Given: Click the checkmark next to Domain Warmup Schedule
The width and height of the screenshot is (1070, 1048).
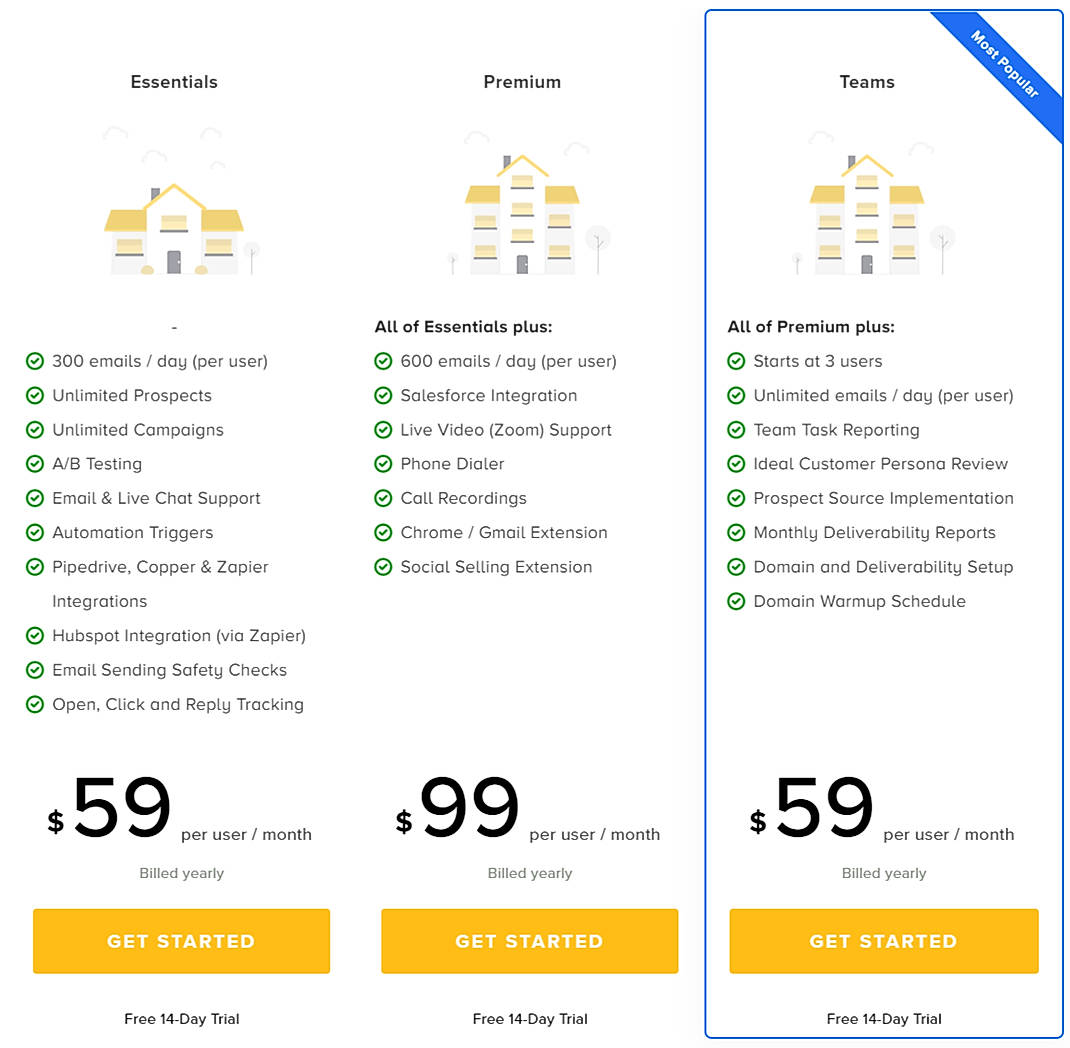Looking at the screenshot, I should click(737, 601).
